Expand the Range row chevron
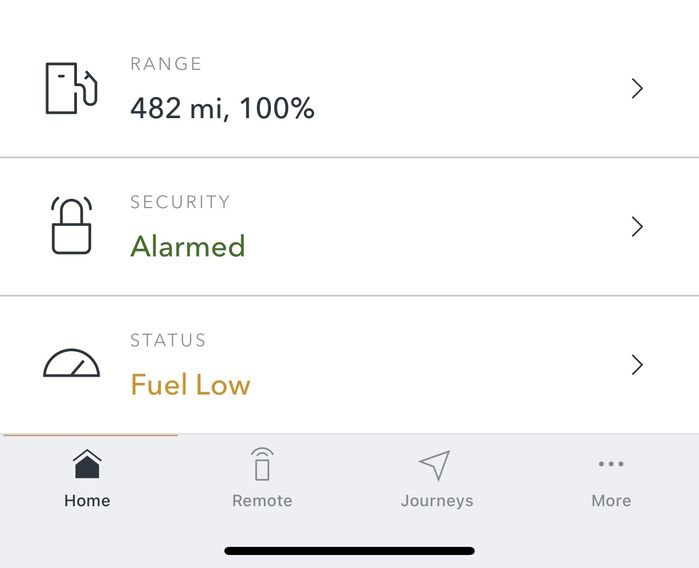The height and width of the screenshot is (568, 699). tap(637, 88)
